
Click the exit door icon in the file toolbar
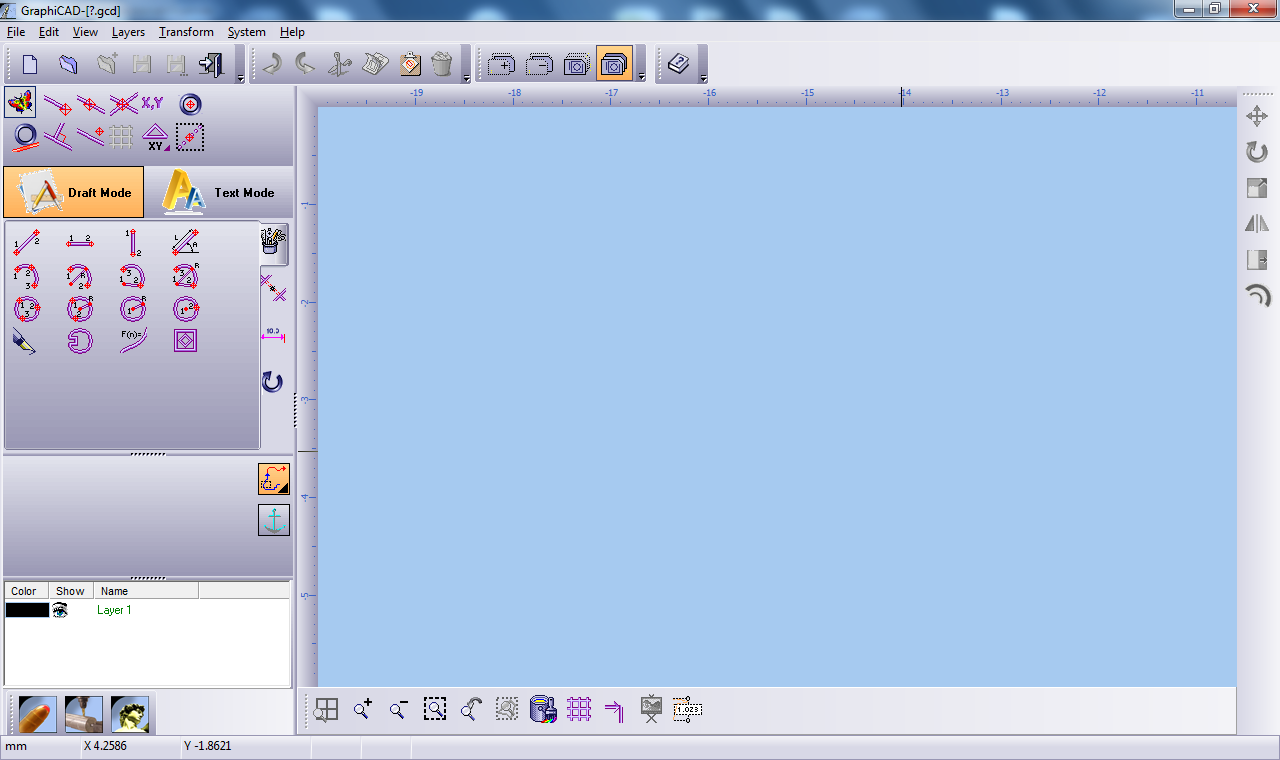pos(210,65)
